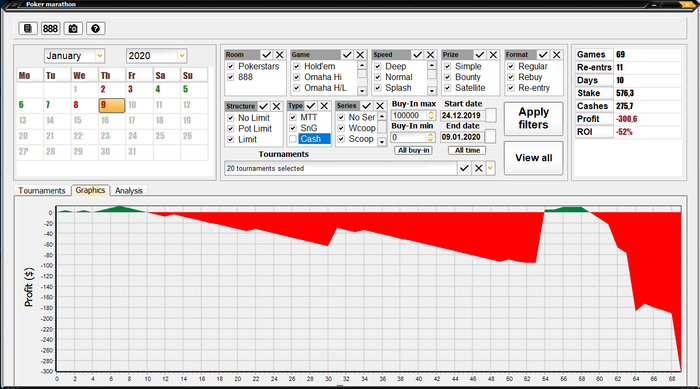This screenshot has width=700, height=389.
Task: Clear all items in the Format filter
Action: point(557,54)
